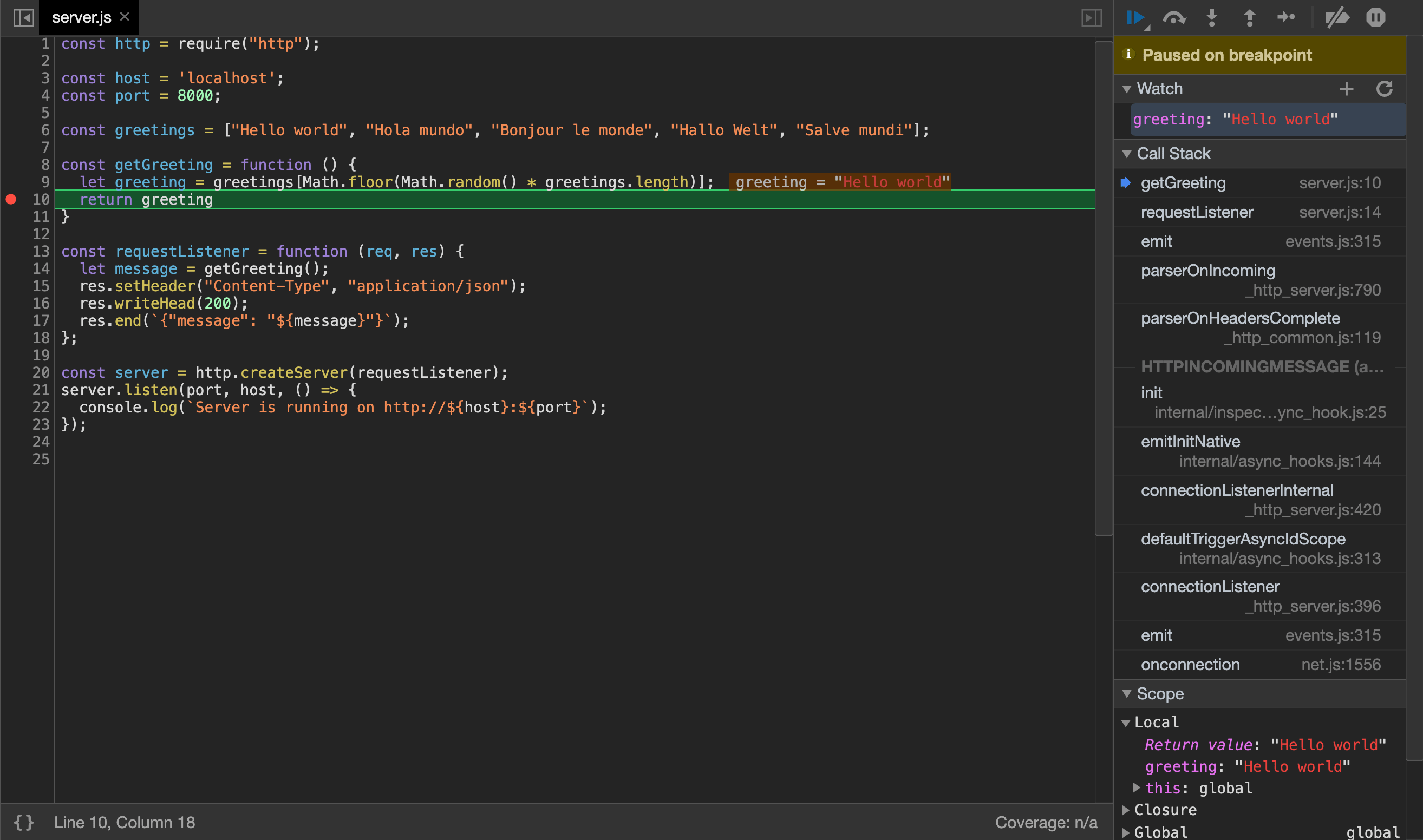Click line number 20 in gutter
This screenshot has height=840, width=1423.
pos(41,373)
